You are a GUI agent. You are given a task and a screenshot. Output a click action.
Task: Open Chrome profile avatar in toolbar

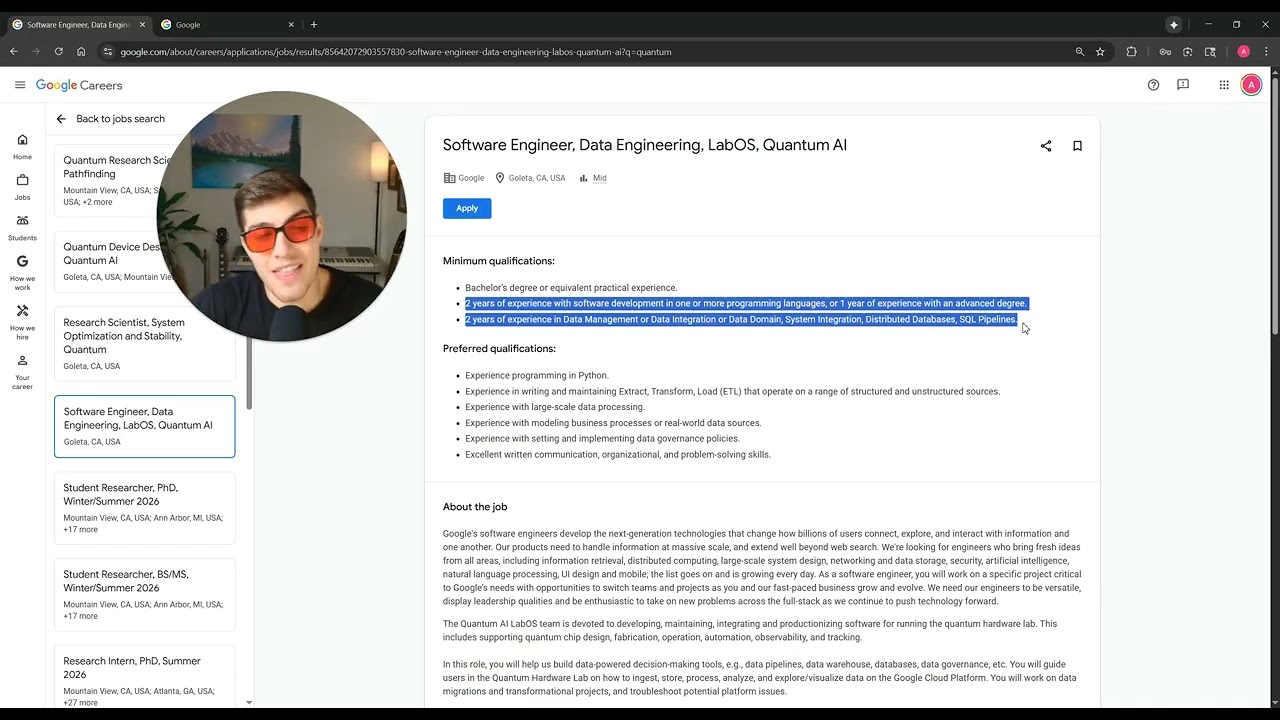coord(1244,52)
